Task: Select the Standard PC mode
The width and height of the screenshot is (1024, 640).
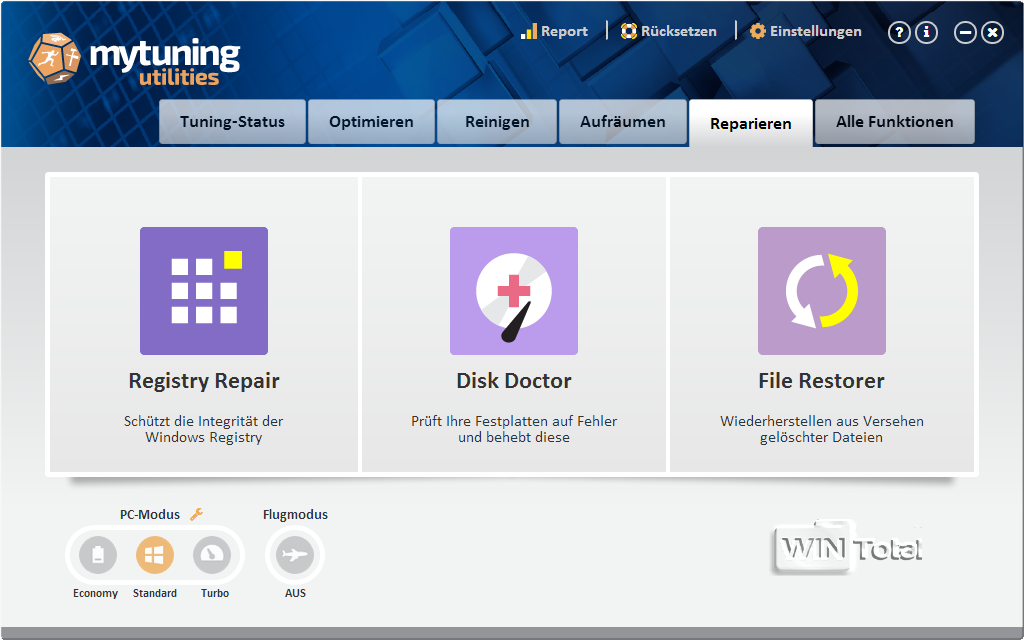Action: tap(155, 555)
